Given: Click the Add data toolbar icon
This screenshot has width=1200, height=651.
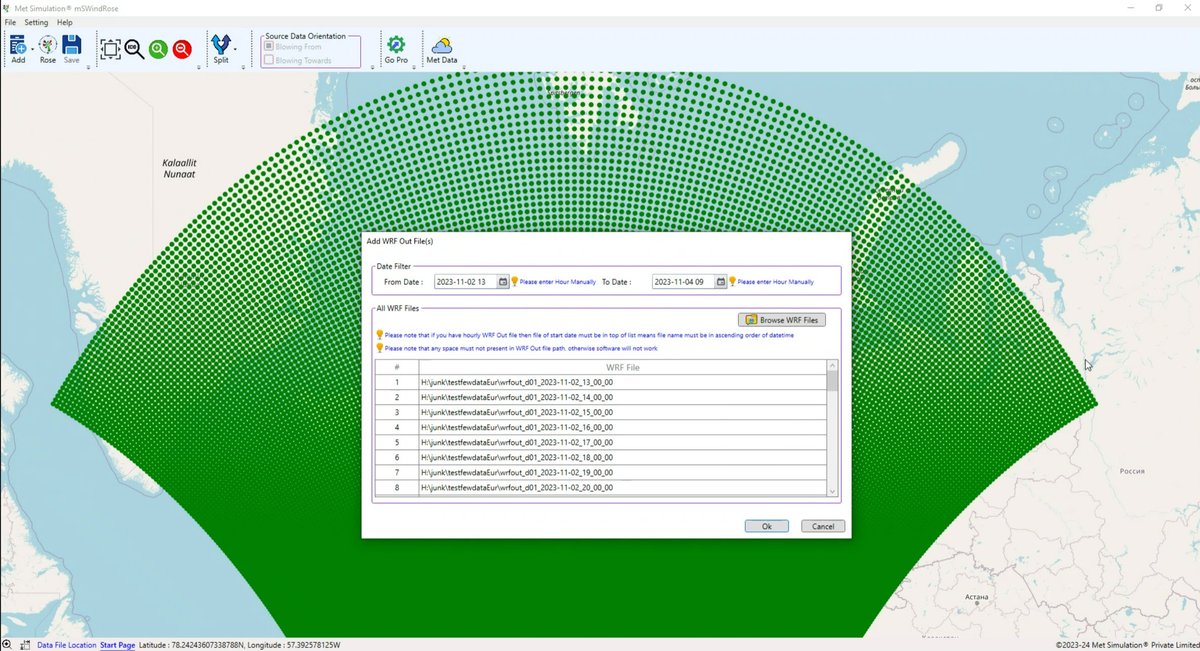Looking at the screenshot, I should [17, 46].
